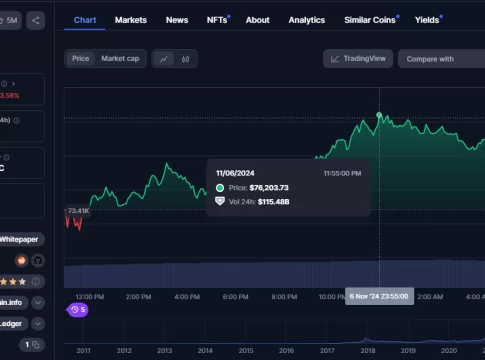Open the Whitepaper link
Screen dimensions: 485x360
pyautogui.click(x=19, y=239)
